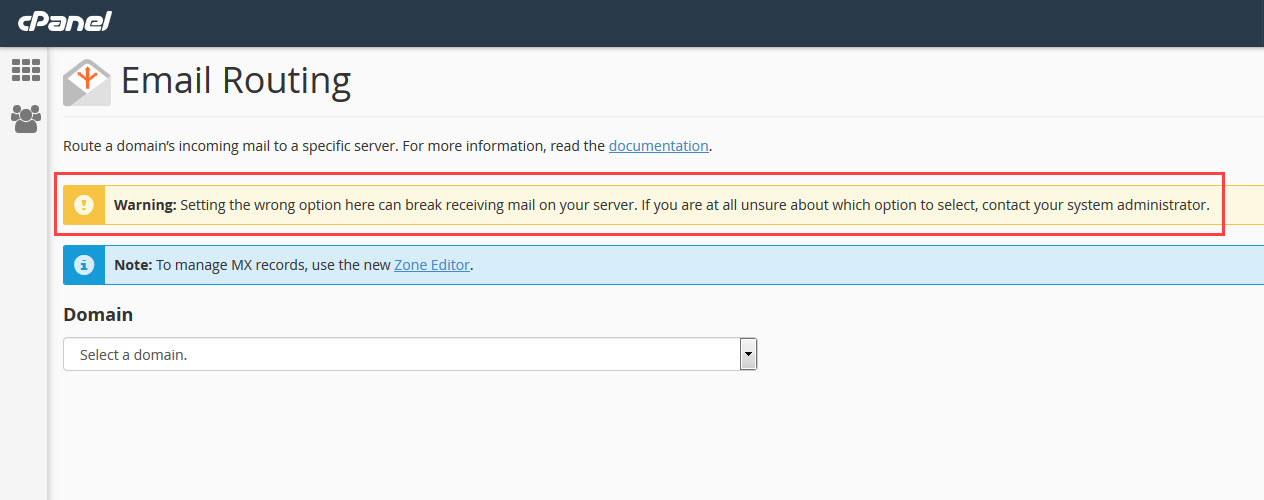1264x500 pixels.
Task: Click the Email Routing page heading
Action: tap(236, 80)
